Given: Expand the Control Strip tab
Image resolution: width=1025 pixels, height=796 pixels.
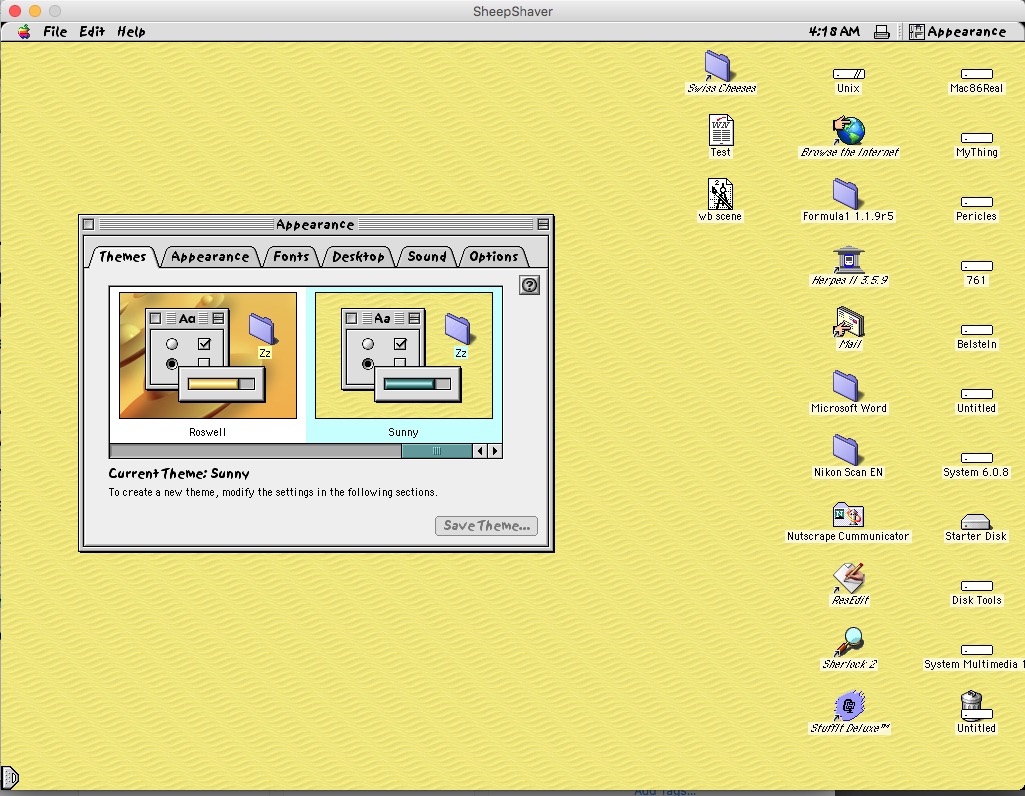Looking at the screenshot, I should (x=10, y=778).
